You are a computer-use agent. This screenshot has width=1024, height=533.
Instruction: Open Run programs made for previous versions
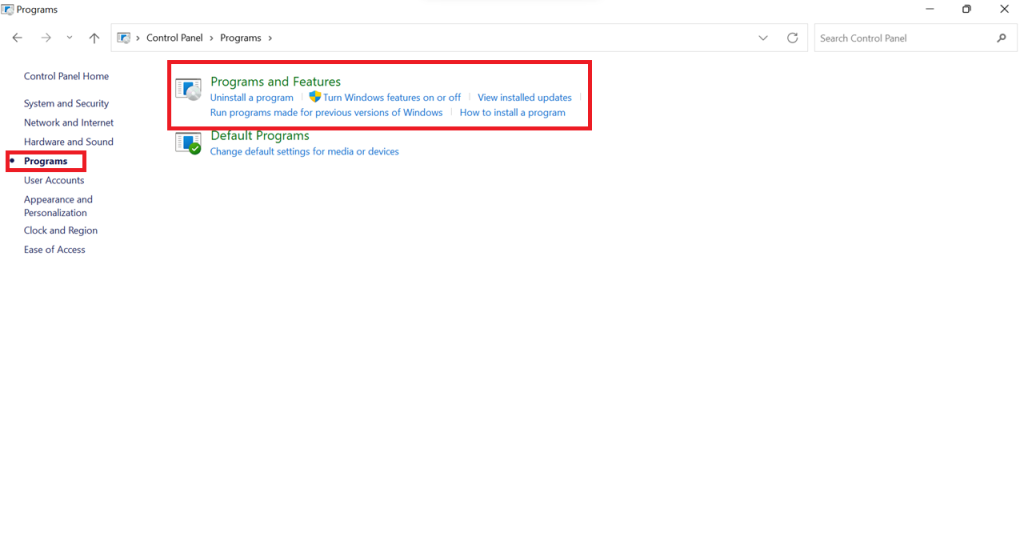(x=327, y=112)
